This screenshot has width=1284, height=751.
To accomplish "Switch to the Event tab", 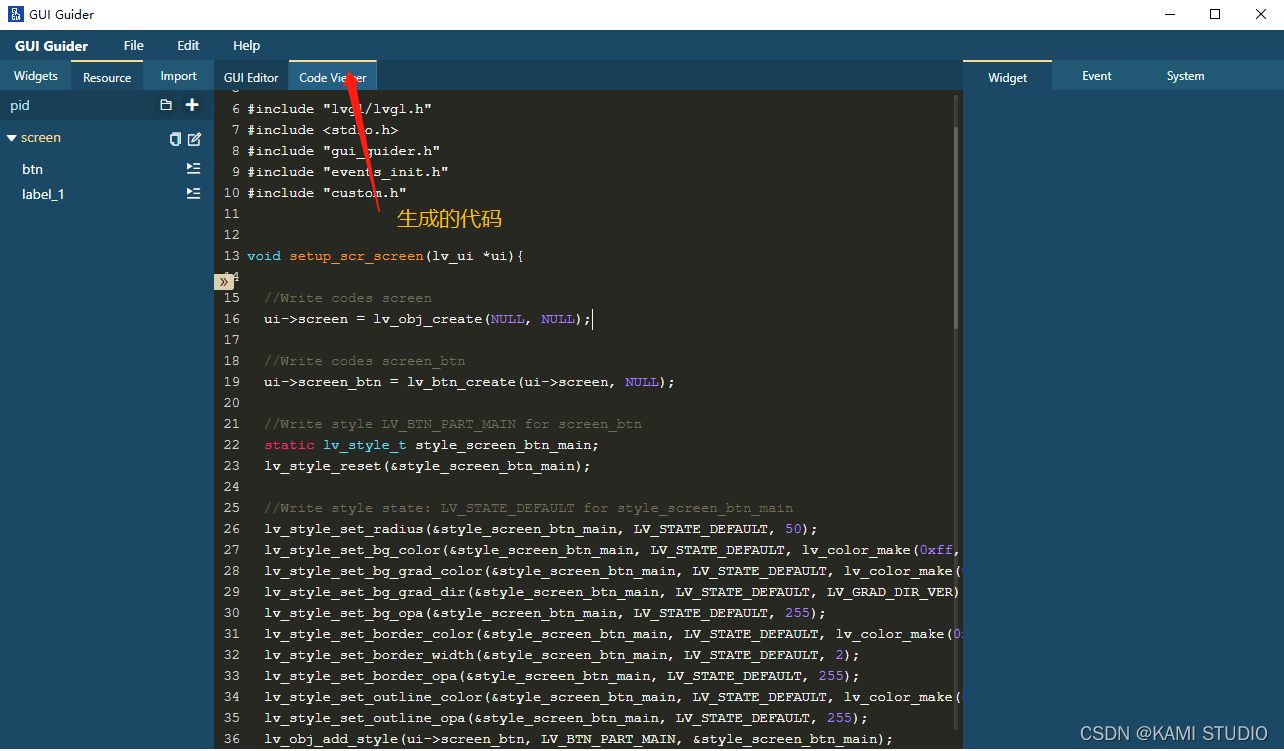I will (1097, 76).
